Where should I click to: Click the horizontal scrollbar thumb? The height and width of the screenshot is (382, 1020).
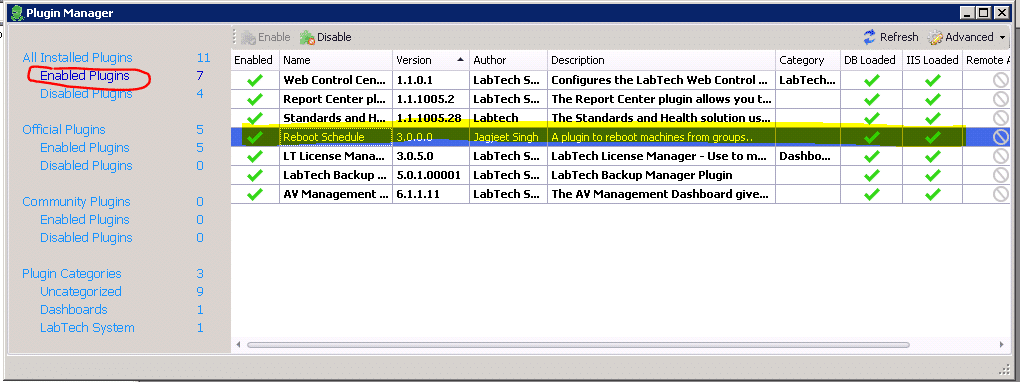point(578,344)
